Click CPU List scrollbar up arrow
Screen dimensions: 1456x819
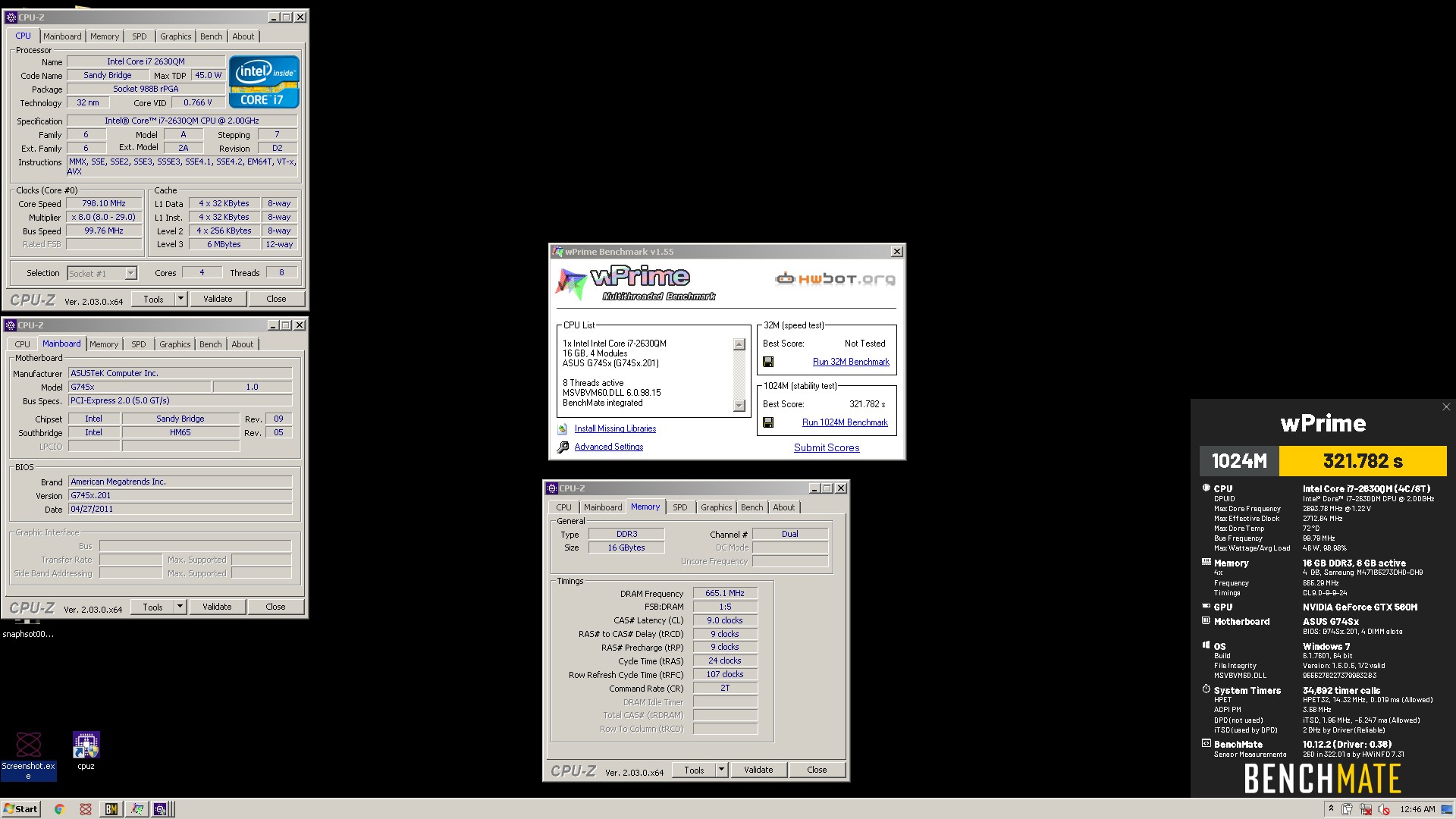[x=739, y=344]
